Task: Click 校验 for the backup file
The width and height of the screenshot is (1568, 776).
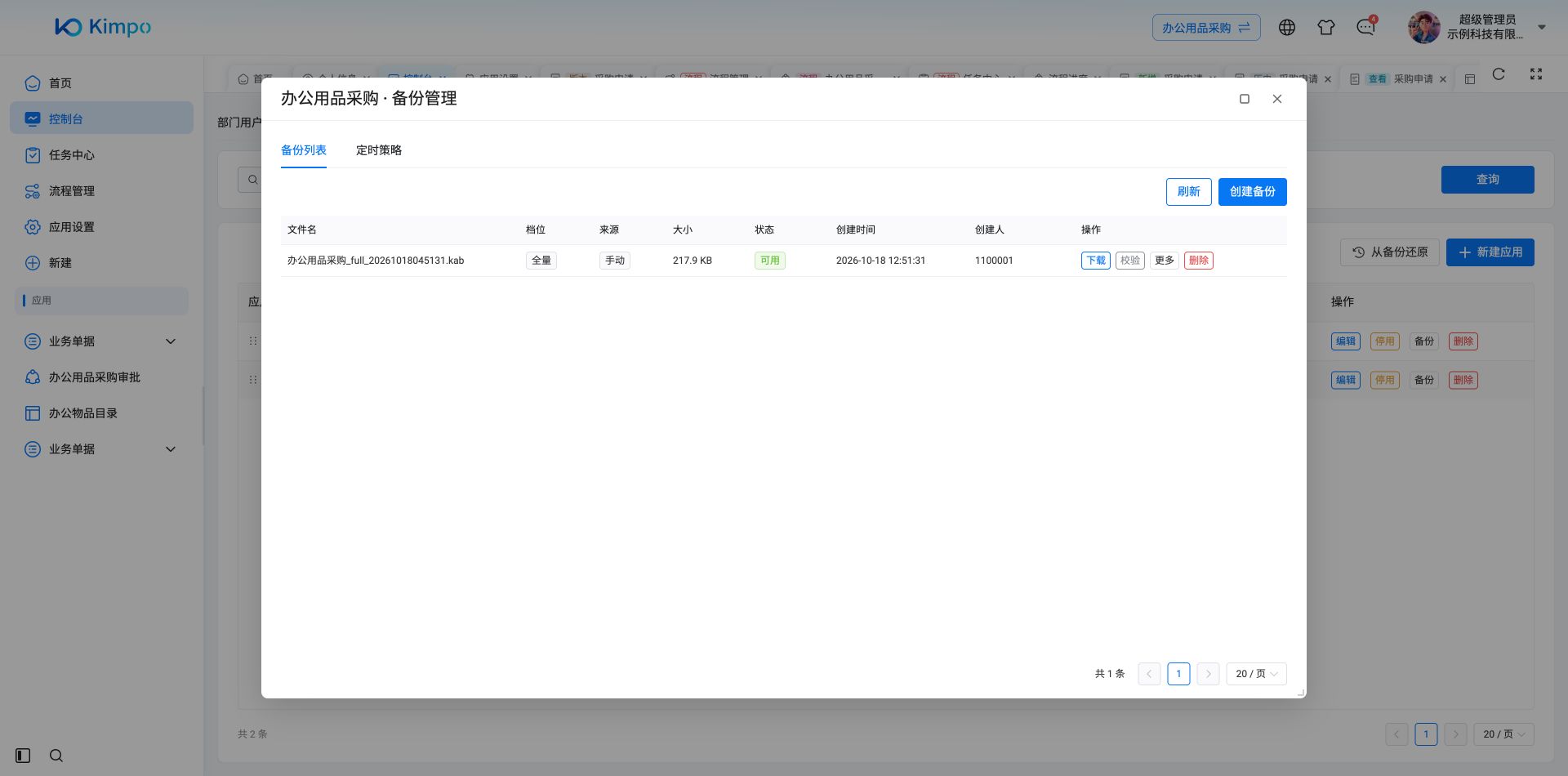Action: click(x=1130, y=261)
